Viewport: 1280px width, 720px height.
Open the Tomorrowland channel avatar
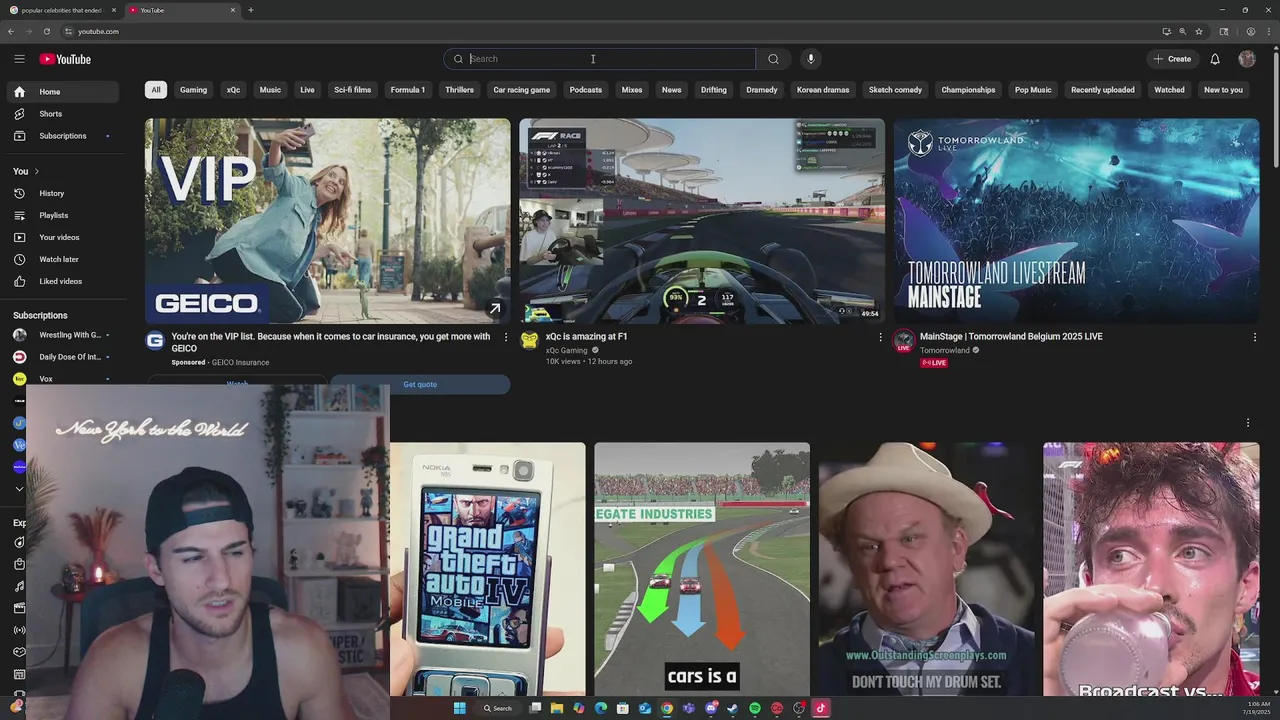click(904, 341)
